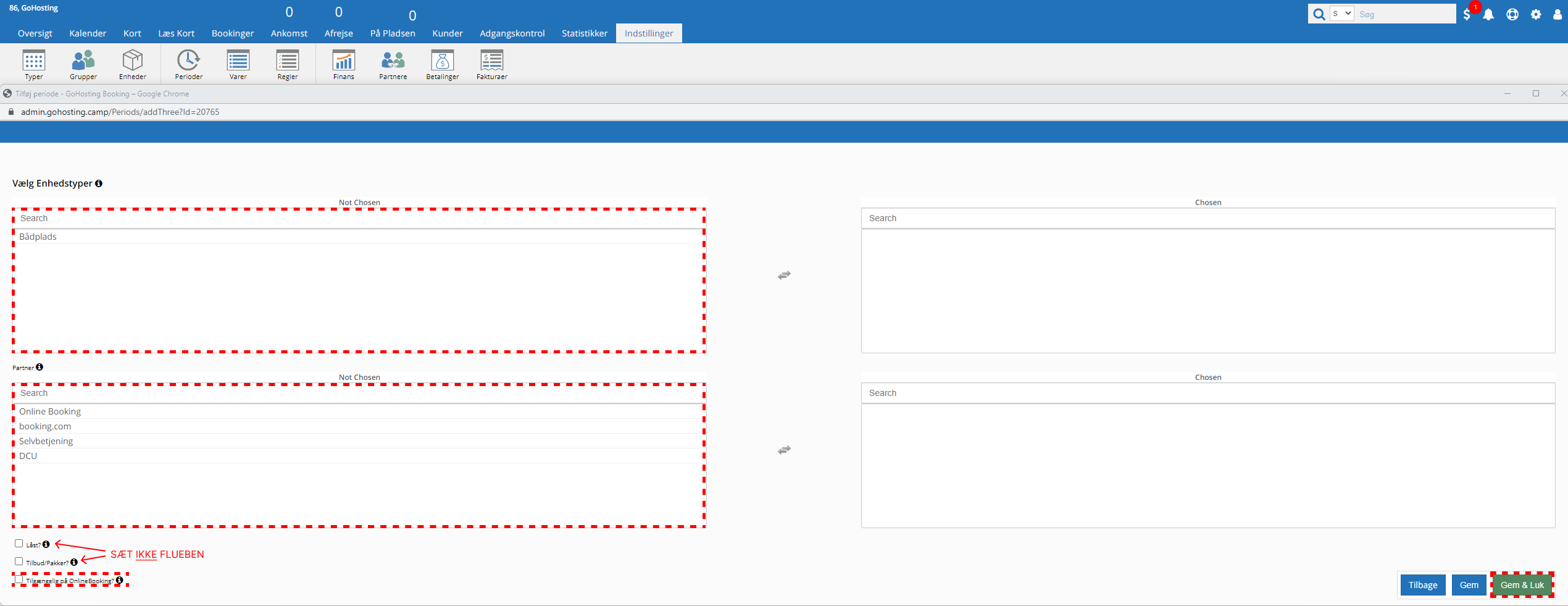1568x606 pixels.
Task: Open the Grupper icon in toolbar
Action: click(83, 61)
